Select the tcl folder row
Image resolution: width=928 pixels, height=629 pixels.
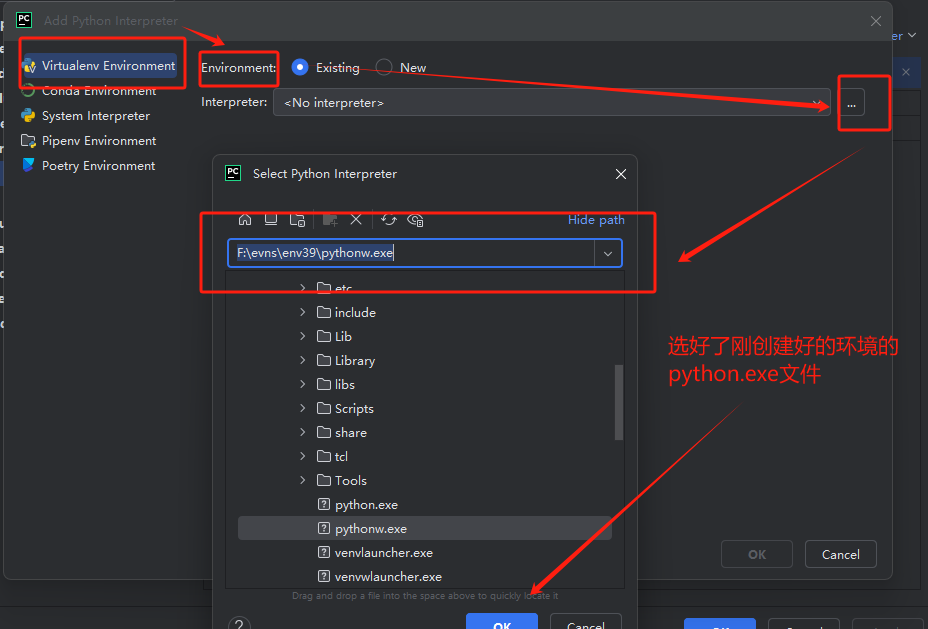point(425,456)
